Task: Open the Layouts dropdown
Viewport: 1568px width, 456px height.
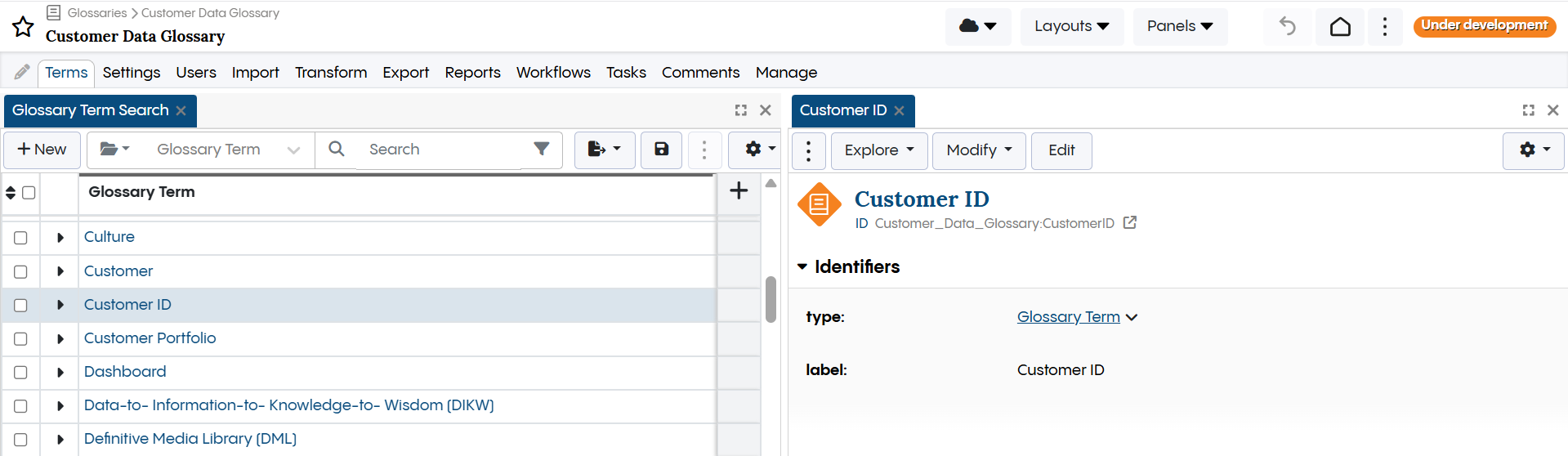Action: 1071,26
